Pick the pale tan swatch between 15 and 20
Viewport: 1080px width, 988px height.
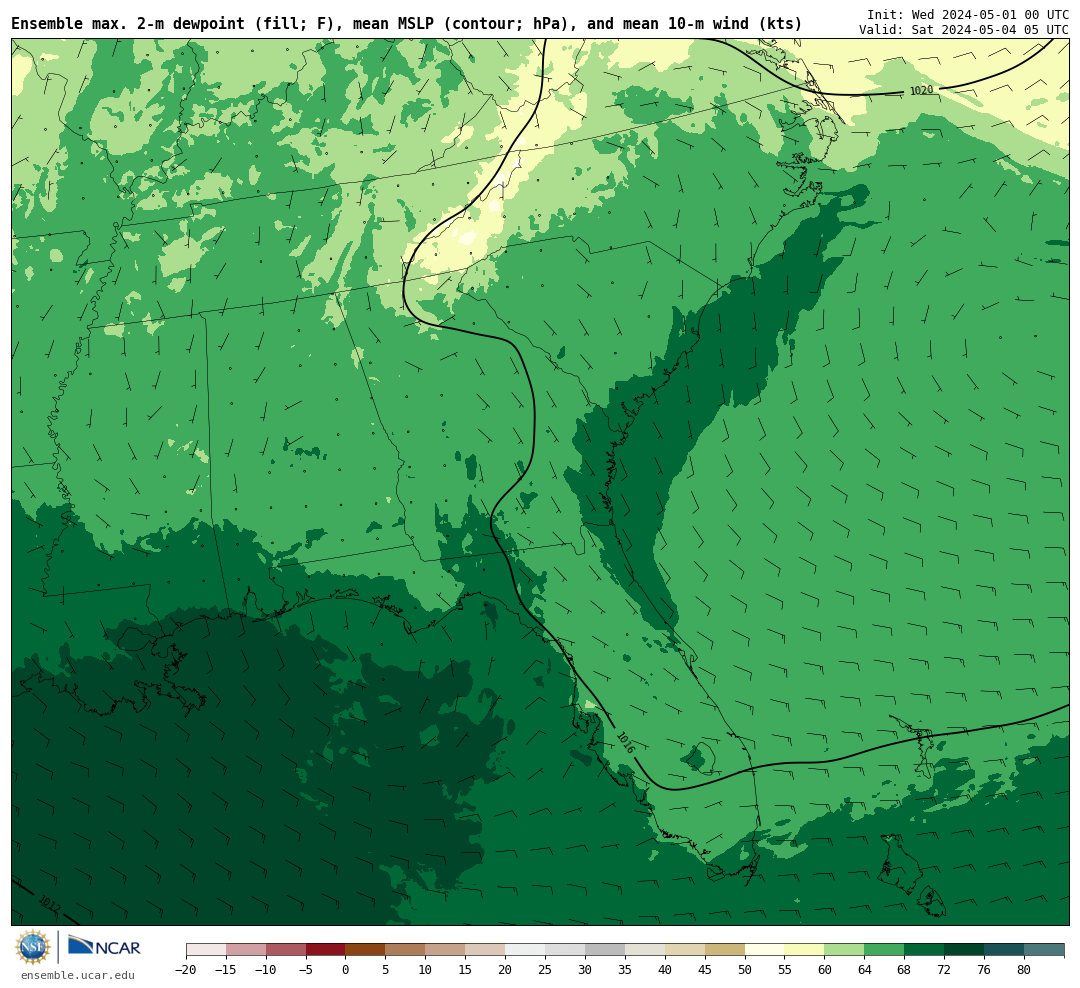[x=486, y=950]
